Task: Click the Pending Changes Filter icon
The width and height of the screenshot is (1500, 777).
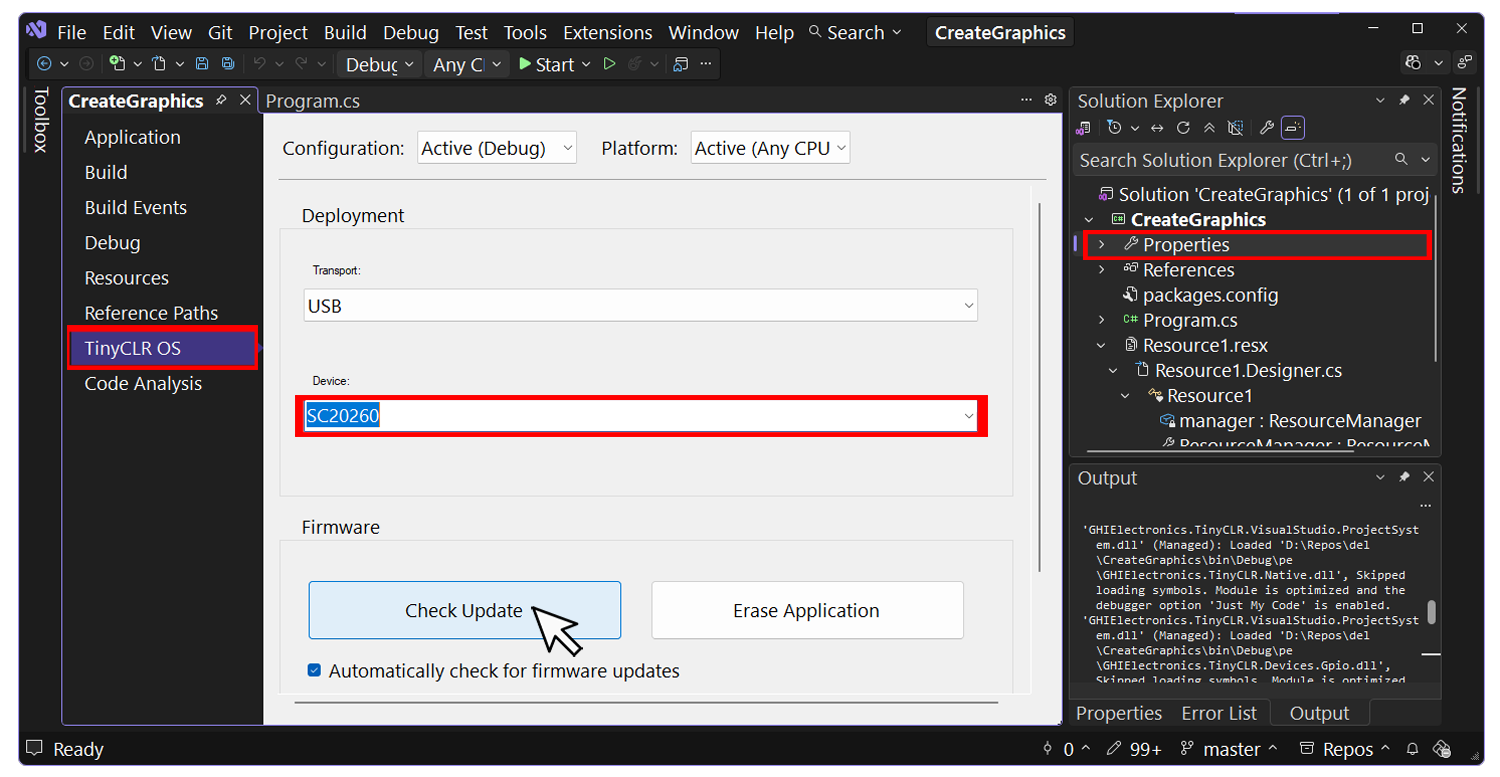Action: point(1115,128)
